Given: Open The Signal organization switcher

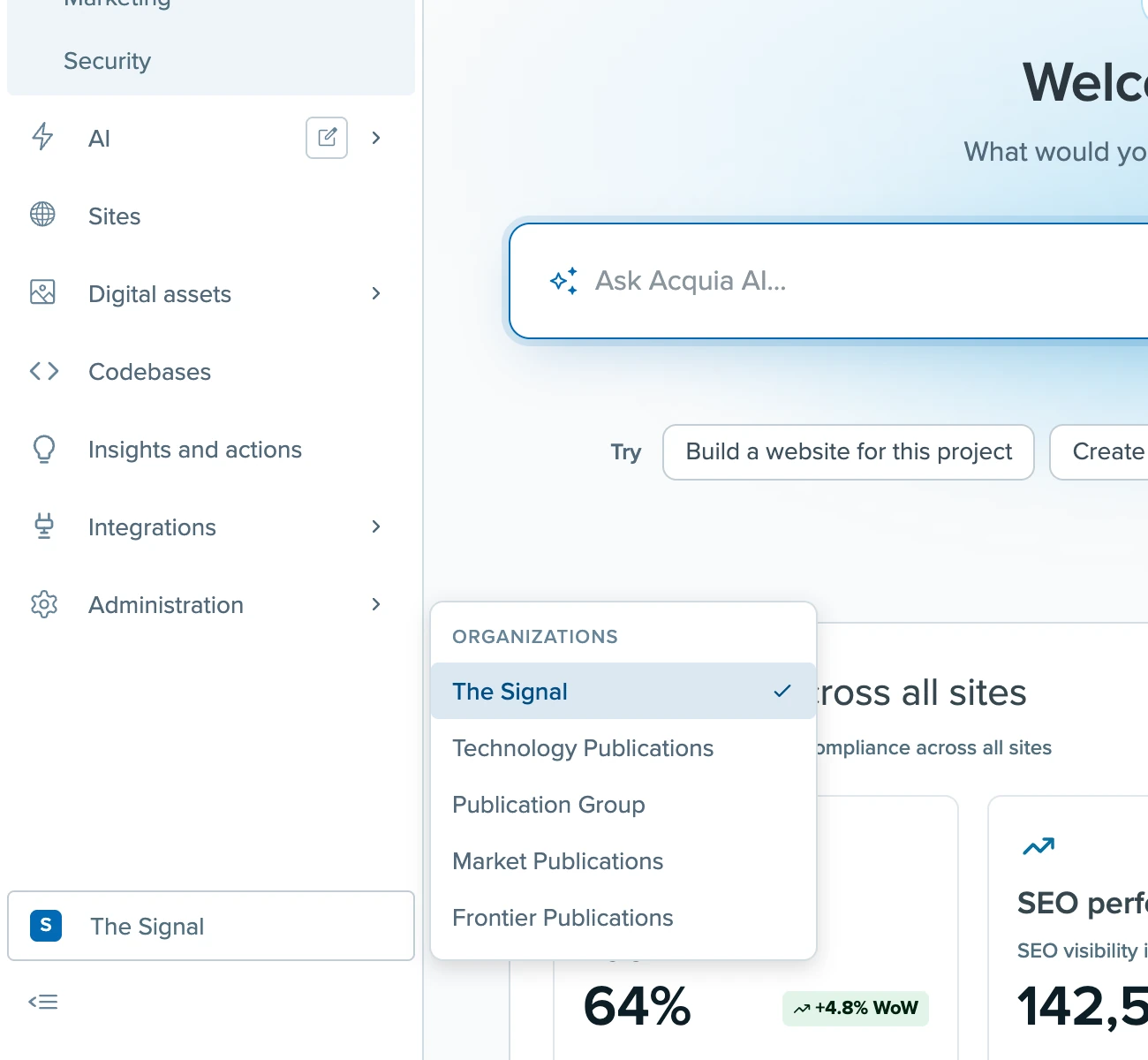Looking at the screenshot, I should tap(211, 926).
